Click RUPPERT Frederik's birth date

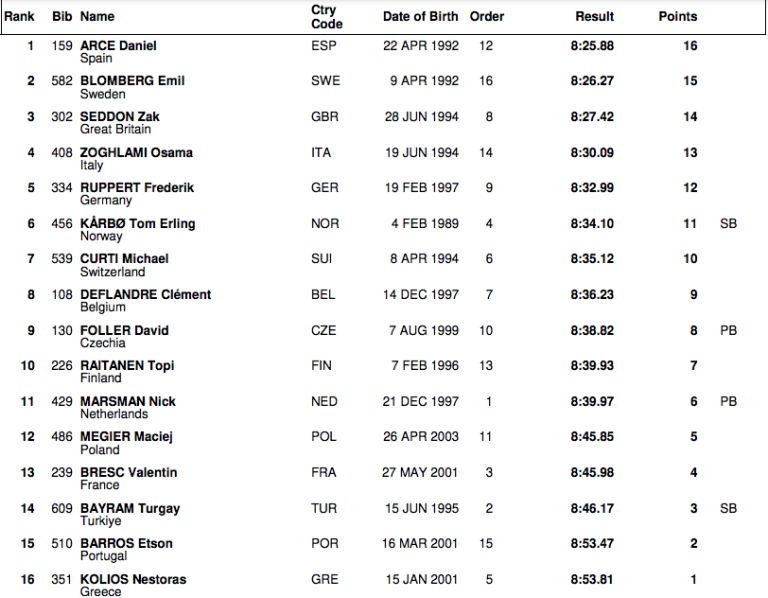[x=420, y=188]
